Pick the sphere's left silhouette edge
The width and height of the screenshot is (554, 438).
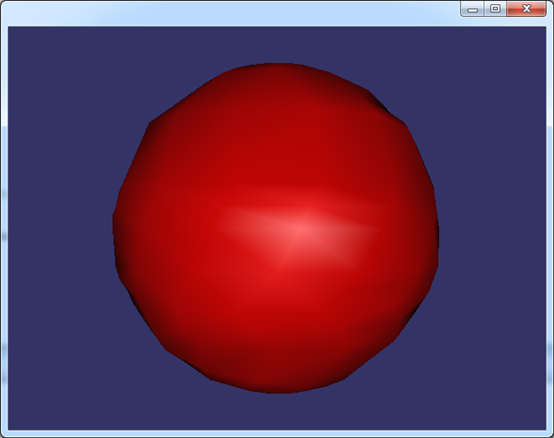(117, 230)
